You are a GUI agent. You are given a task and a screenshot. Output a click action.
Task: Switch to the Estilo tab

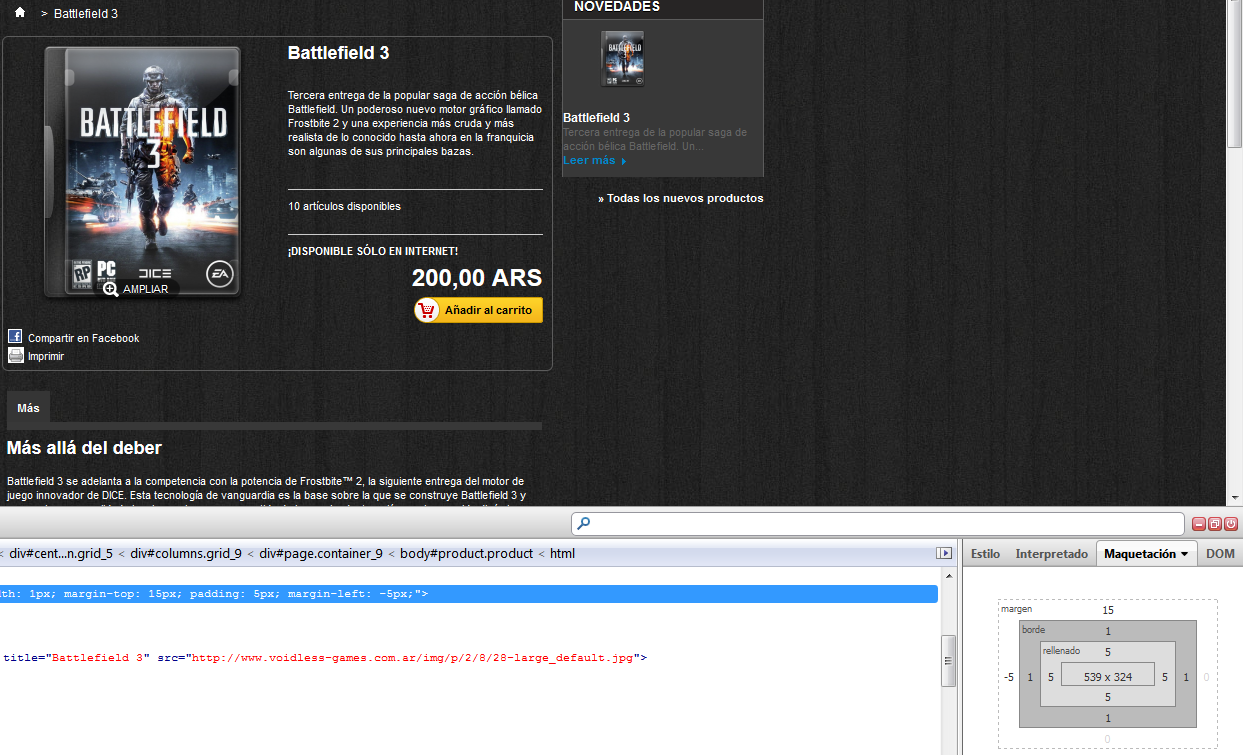click(x=985, y=554)
